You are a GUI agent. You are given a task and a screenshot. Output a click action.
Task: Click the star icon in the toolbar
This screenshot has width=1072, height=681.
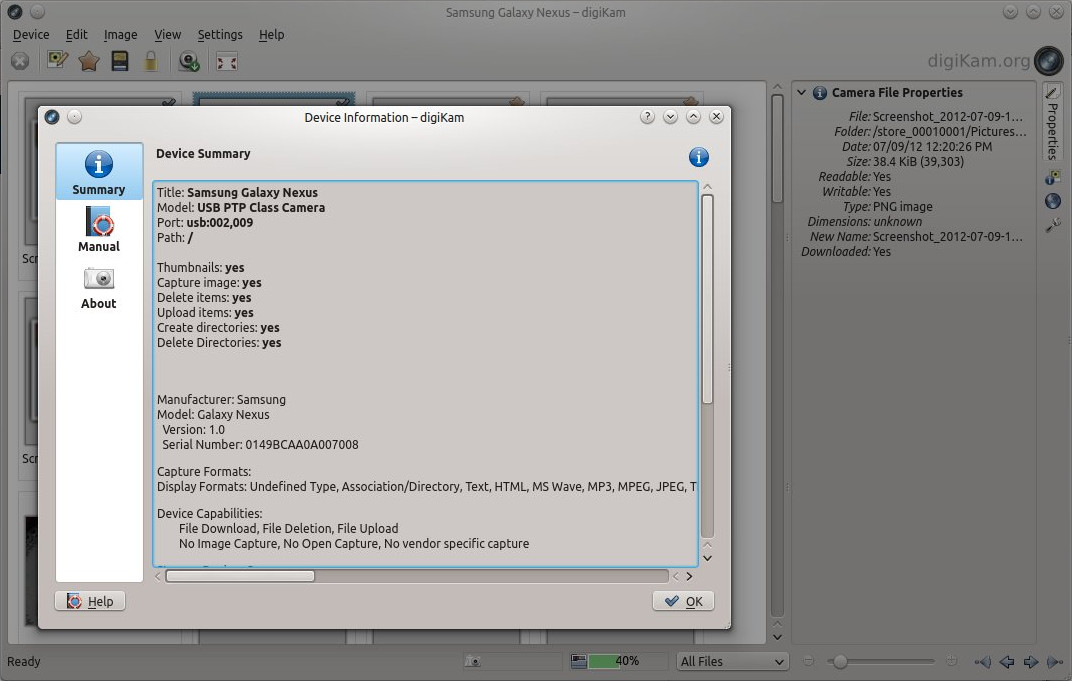(89, 62)
